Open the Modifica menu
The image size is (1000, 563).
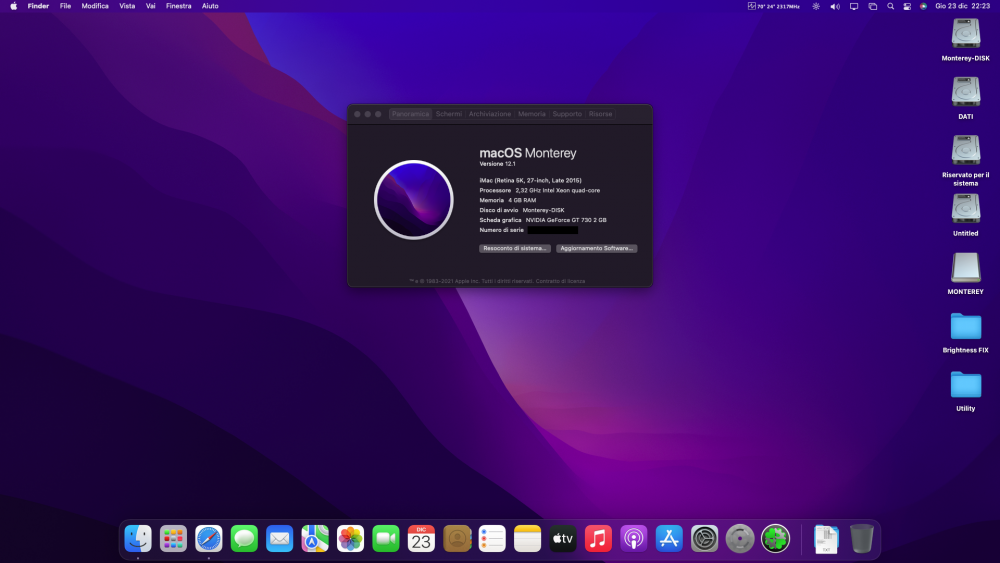(x=95, y=6)
